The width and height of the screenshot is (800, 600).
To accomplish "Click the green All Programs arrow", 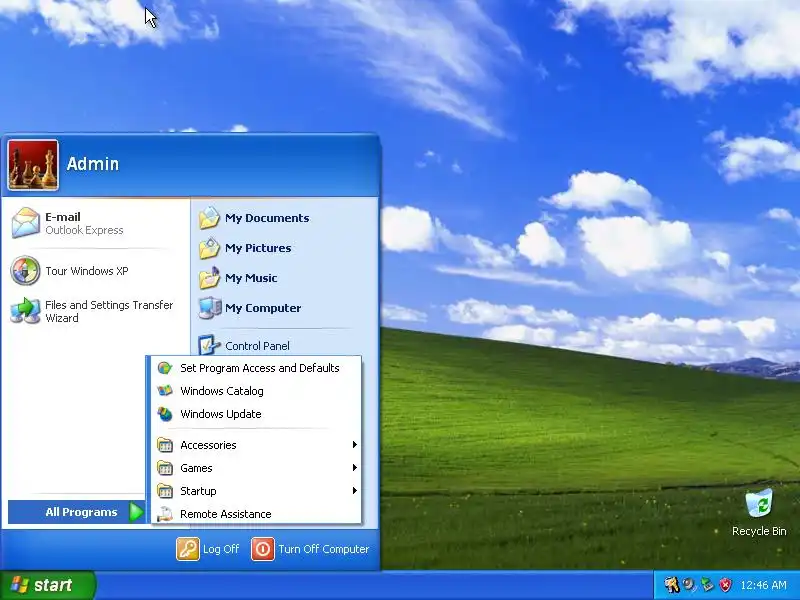I will click(136, 512).
